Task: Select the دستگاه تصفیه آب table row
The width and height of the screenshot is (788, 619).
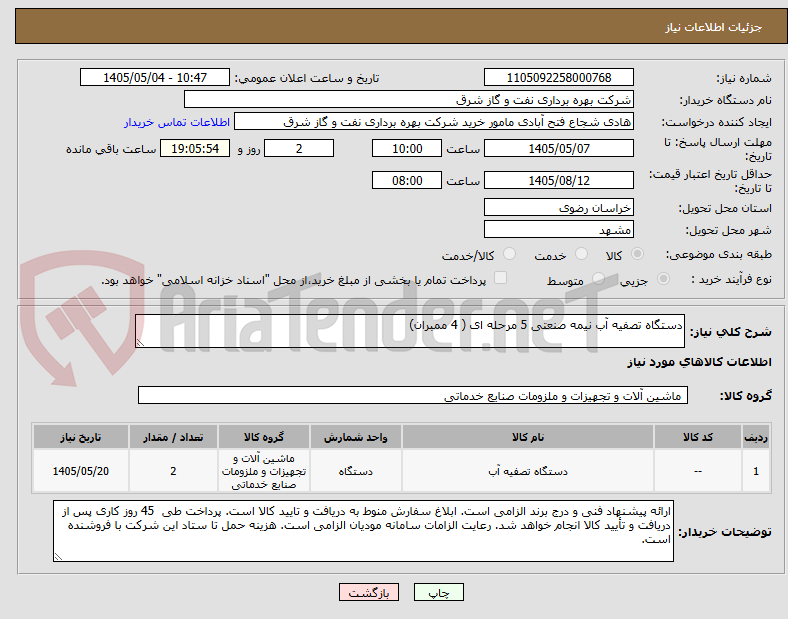Action: point(401,471)
